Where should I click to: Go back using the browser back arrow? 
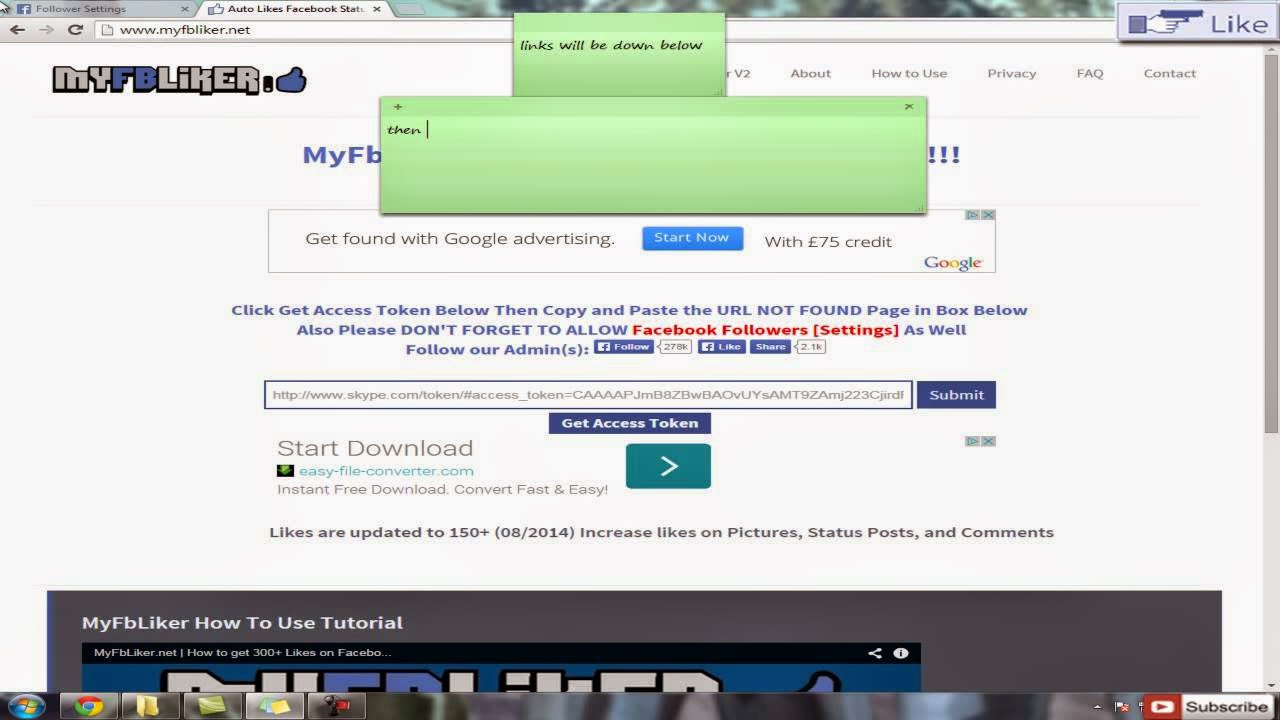[17, 30]
